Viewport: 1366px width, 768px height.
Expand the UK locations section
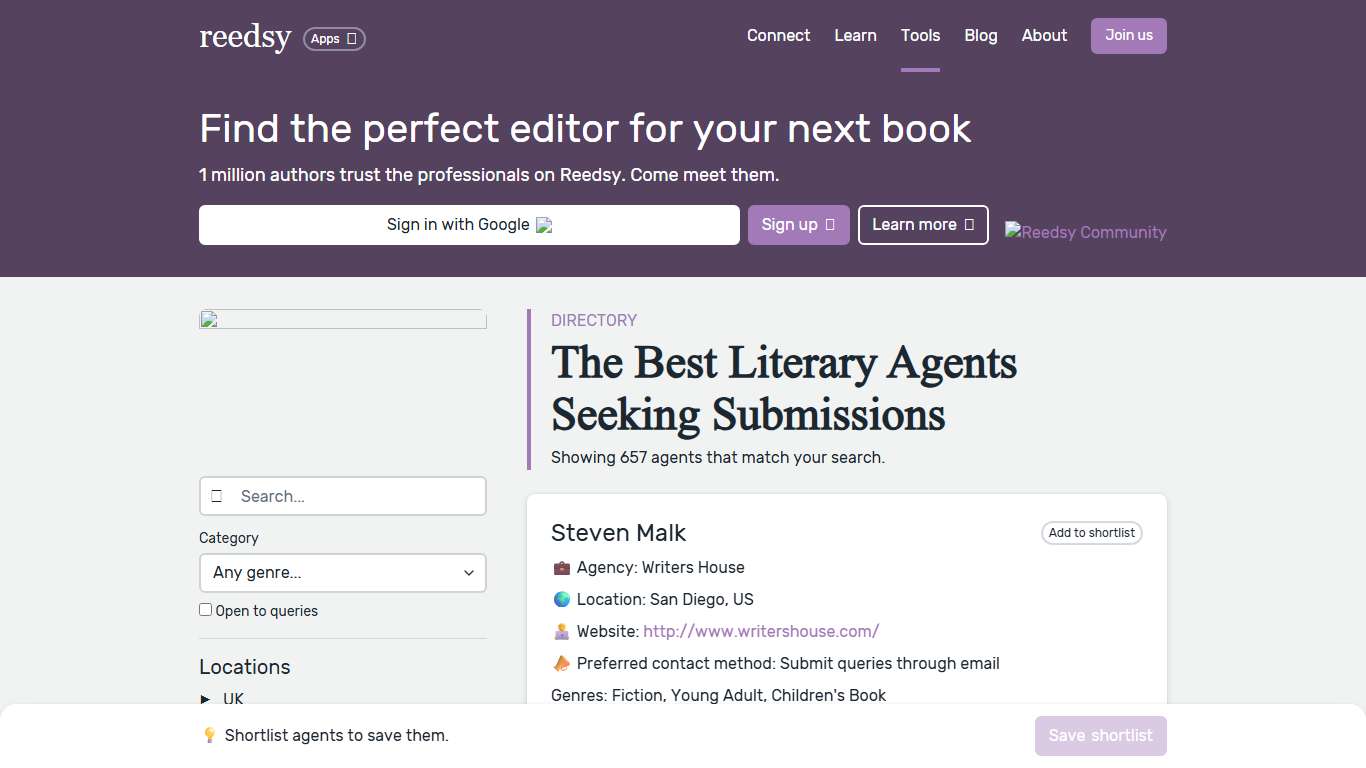tap(206, 699)
